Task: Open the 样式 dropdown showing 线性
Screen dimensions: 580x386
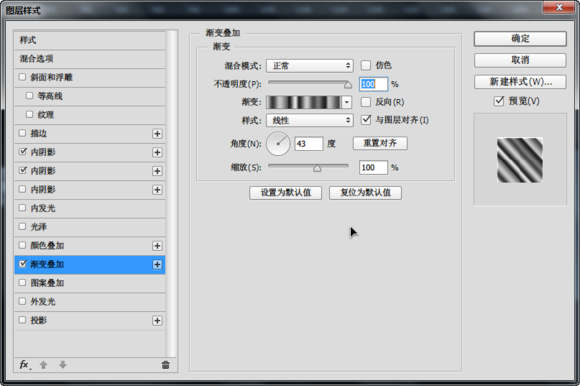Action: coord(310,120)
